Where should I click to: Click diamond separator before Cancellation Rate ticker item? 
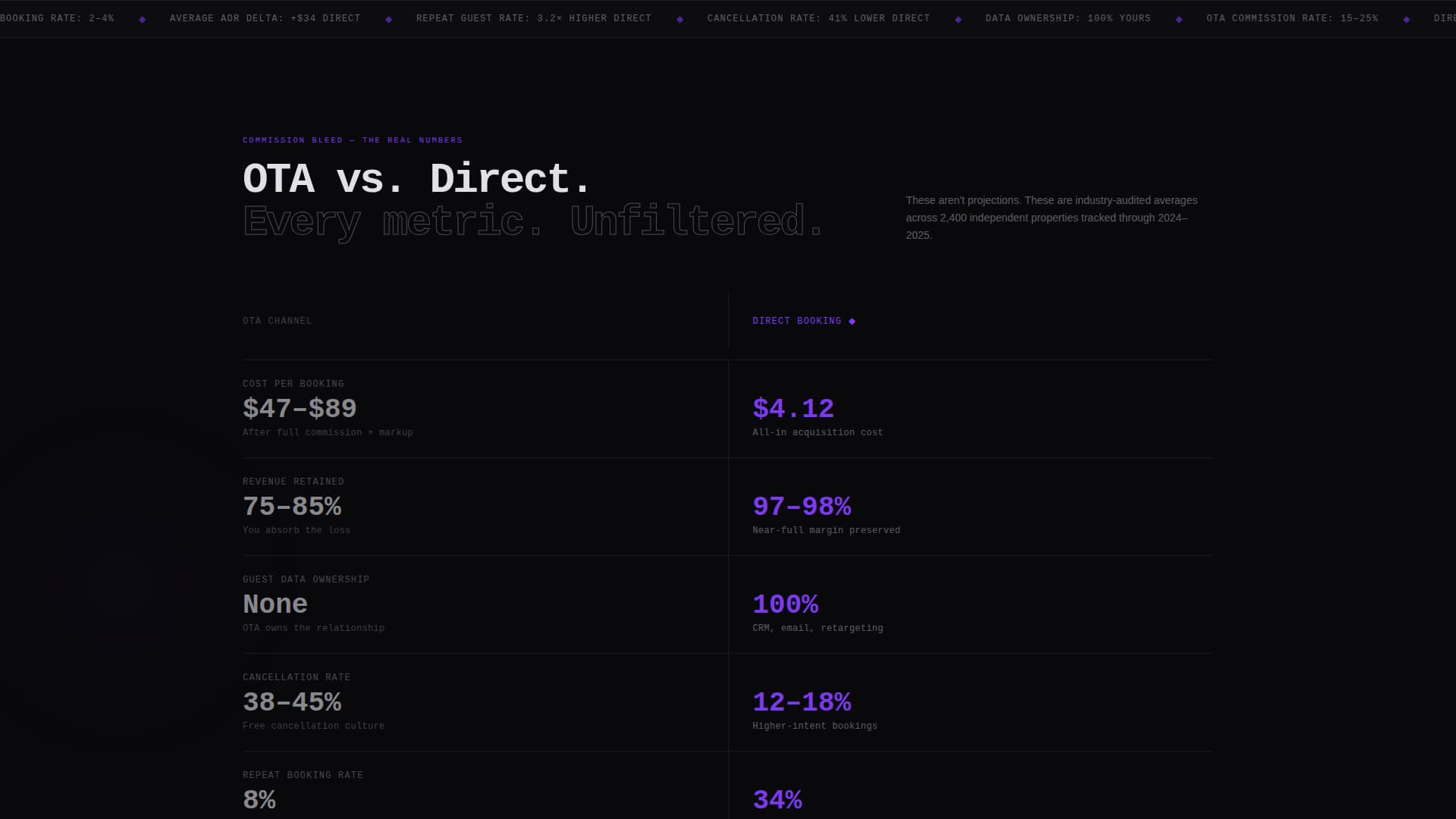679,20
